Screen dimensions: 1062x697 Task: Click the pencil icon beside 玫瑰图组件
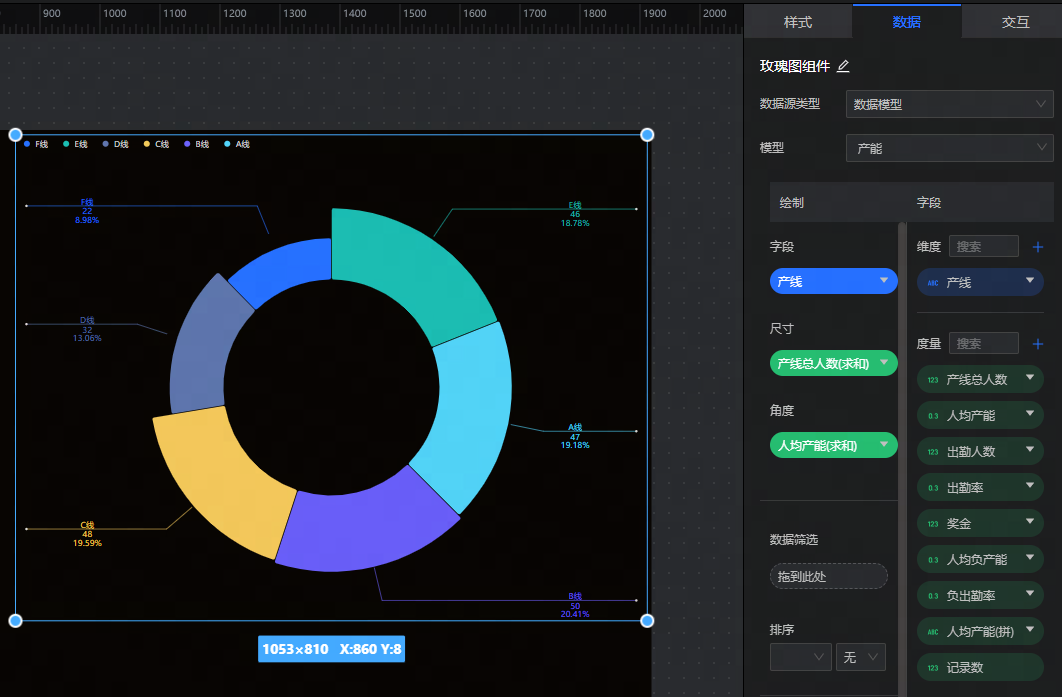(843, 66)
